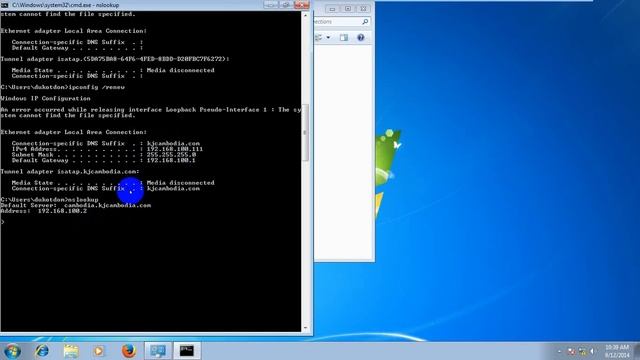The width and height of the screenshot is (640, 360).
Task: Open the change-view dropdown arrow in Explorer toolbar
Action: pyautogui.click(x=328, y=38)
